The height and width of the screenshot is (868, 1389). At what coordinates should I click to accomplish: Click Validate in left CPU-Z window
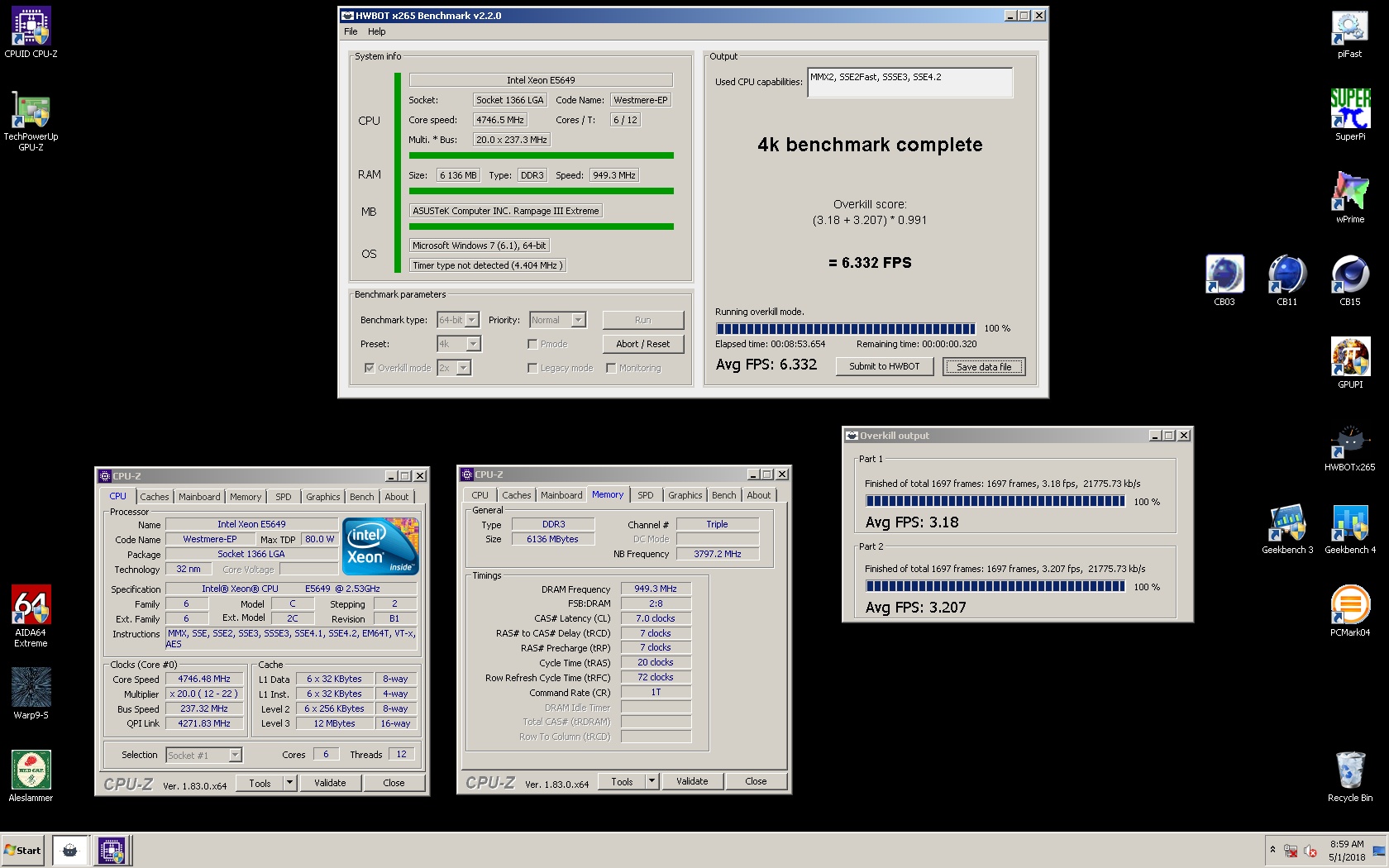click(330, 783)
